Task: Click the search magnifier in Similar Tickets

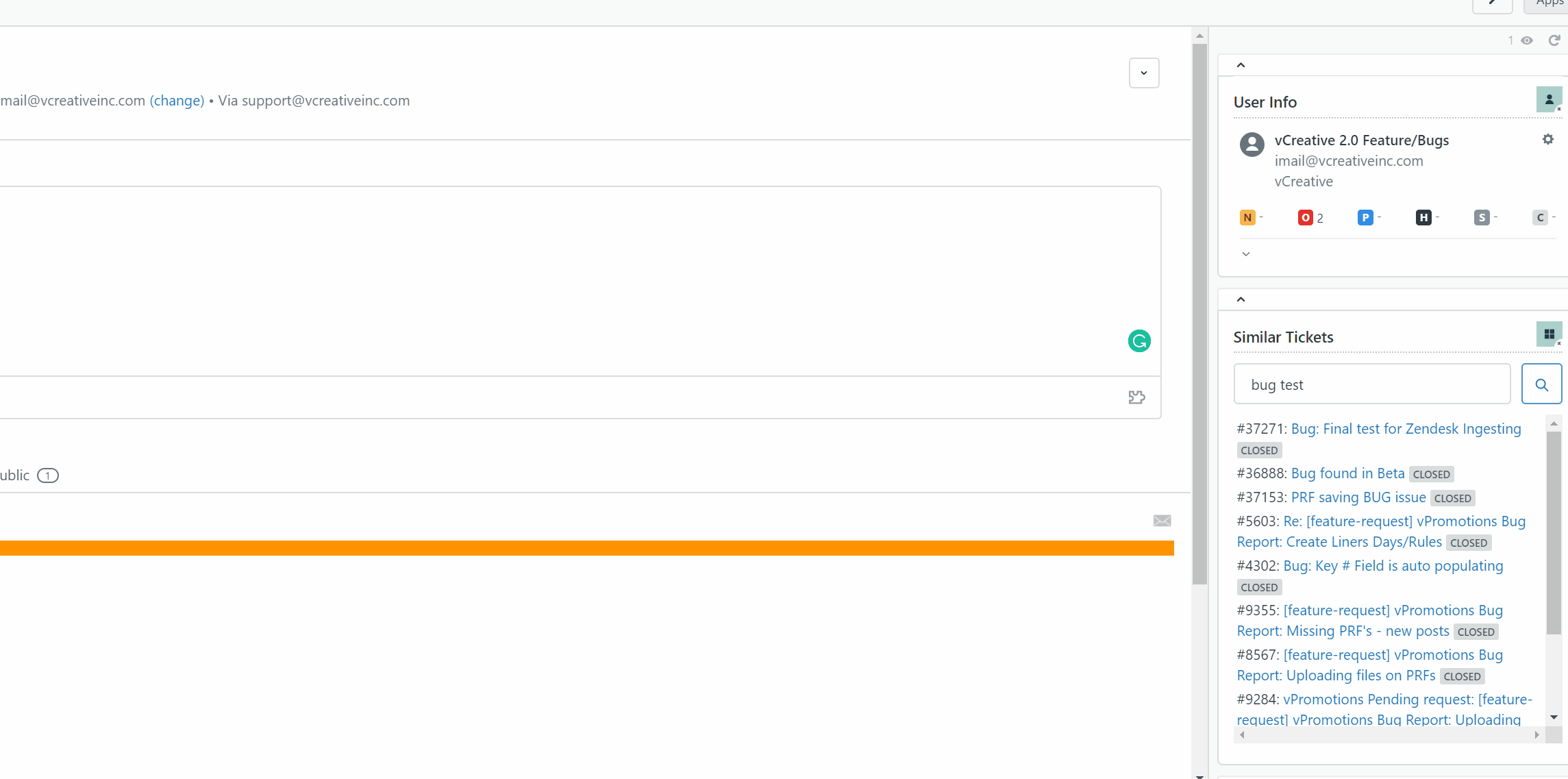Action: pyautogui.click(x=1542, y=383)
